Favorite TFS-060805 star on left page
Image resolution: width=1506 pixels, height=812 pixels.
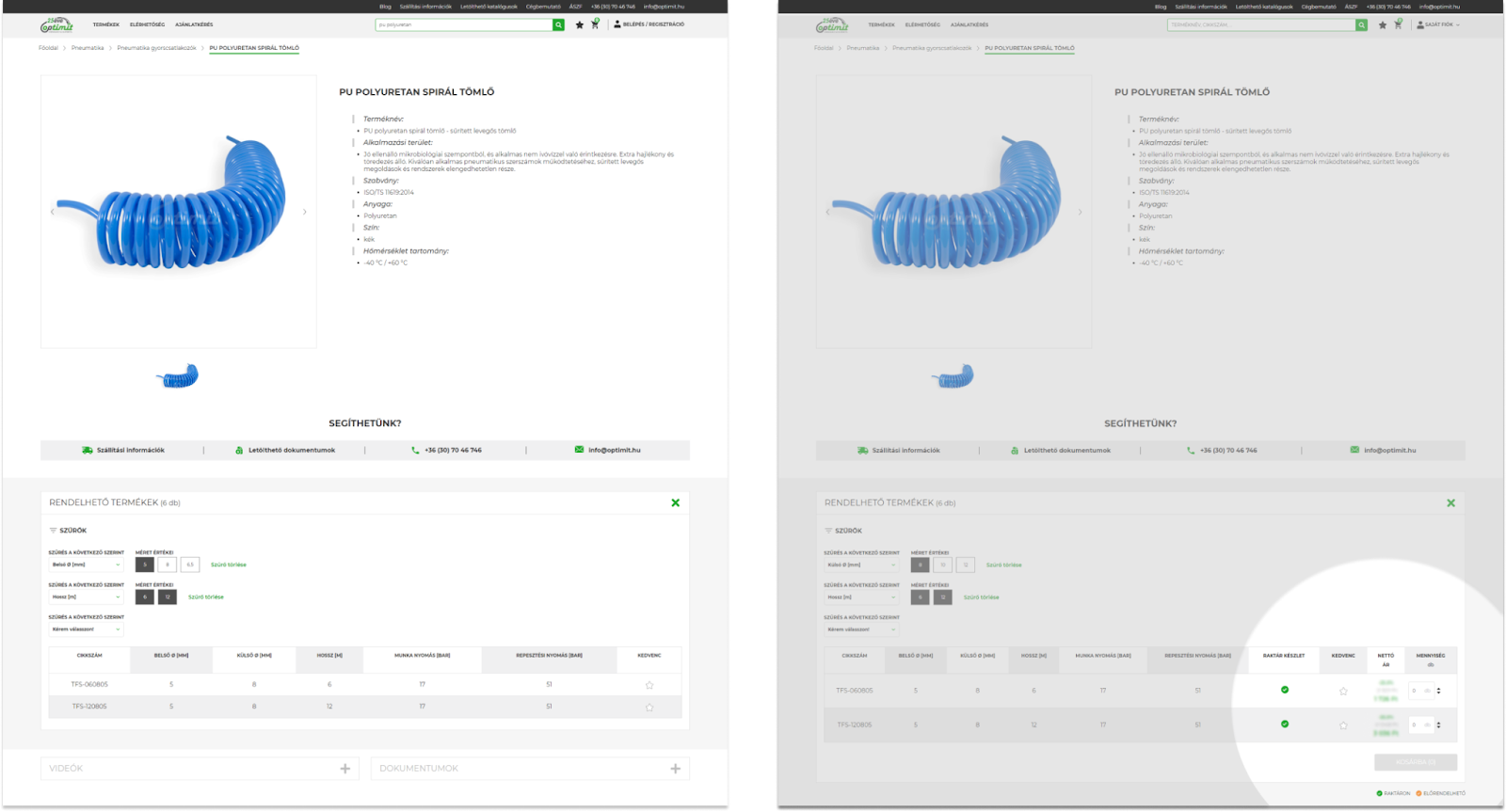[x=649, y=685]
